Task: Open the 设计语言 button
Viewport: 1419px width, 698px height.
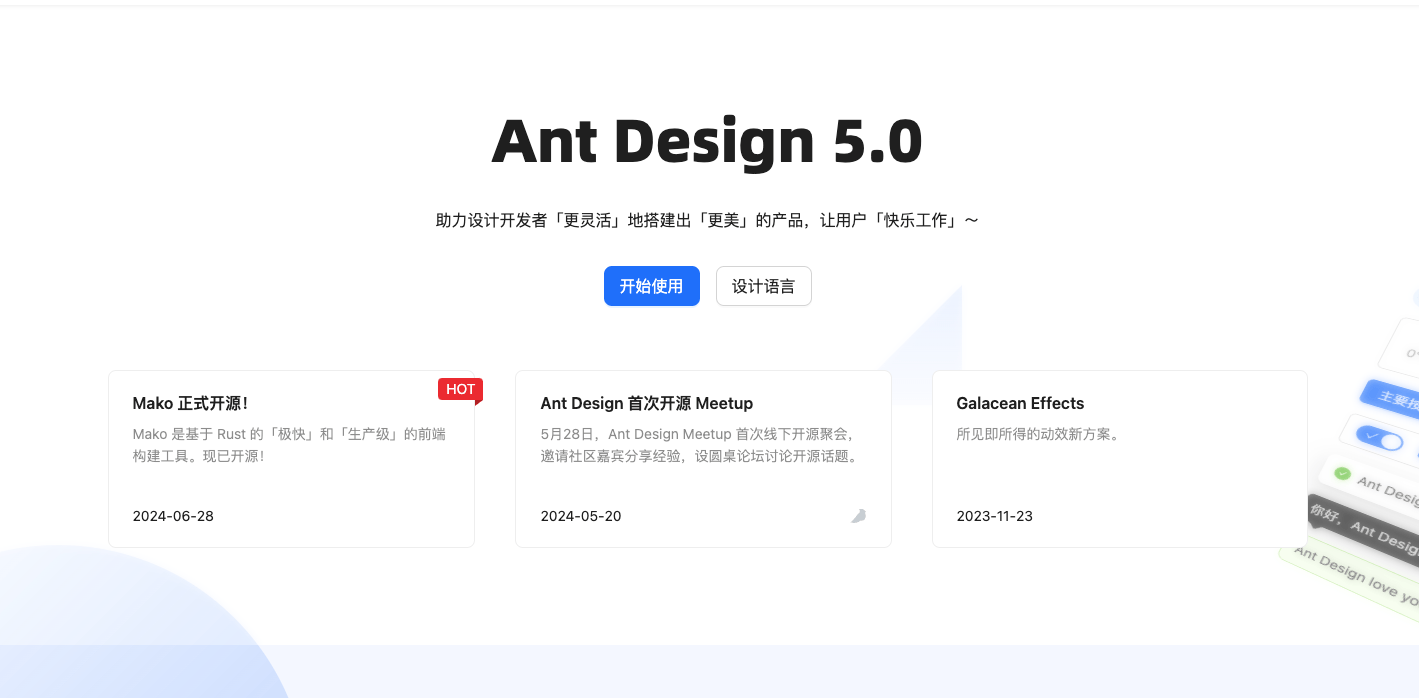Action: tap(764, 286)
